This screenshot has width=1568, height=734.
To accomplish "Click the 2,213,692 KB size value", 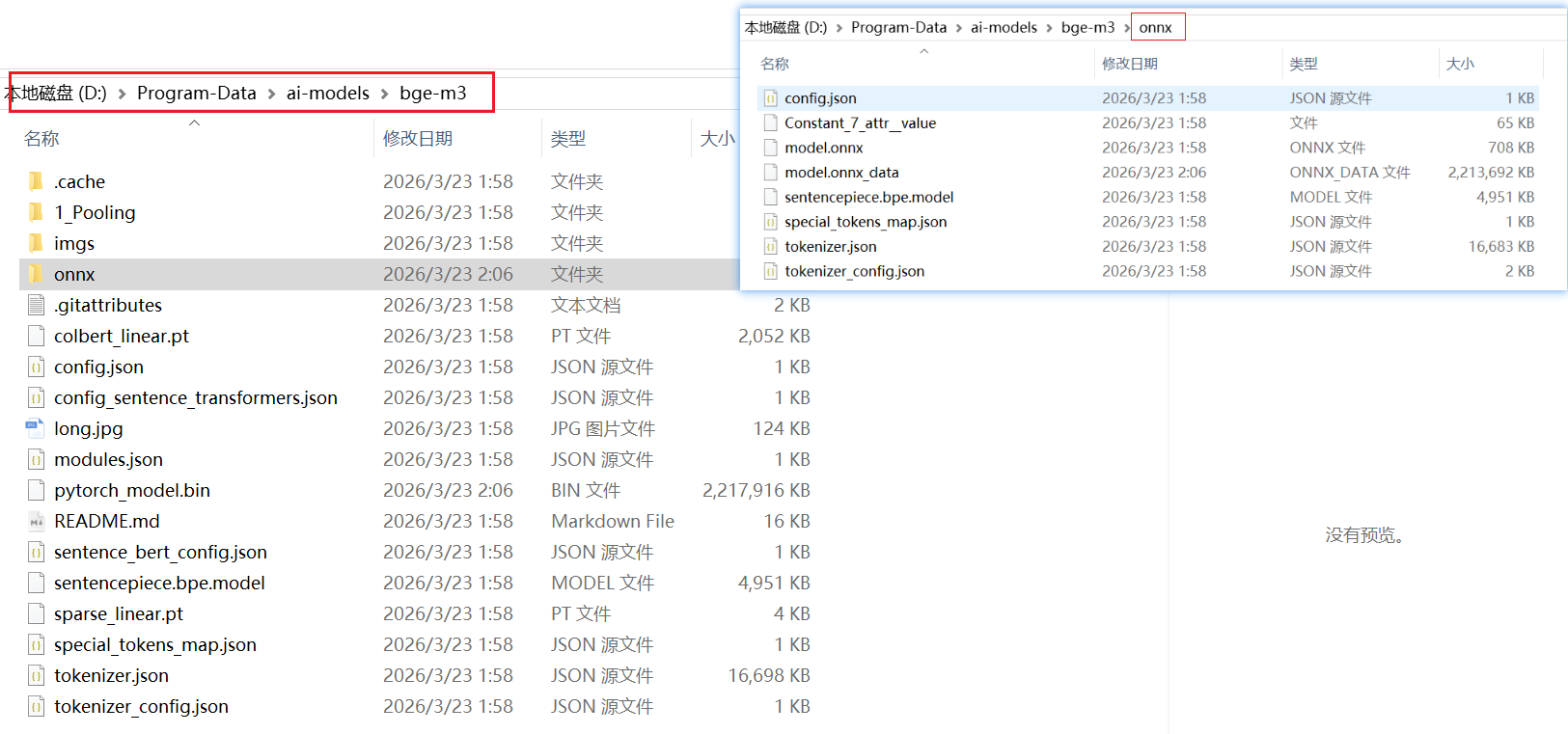I will pyautogui.click(x=1491, y=172).
